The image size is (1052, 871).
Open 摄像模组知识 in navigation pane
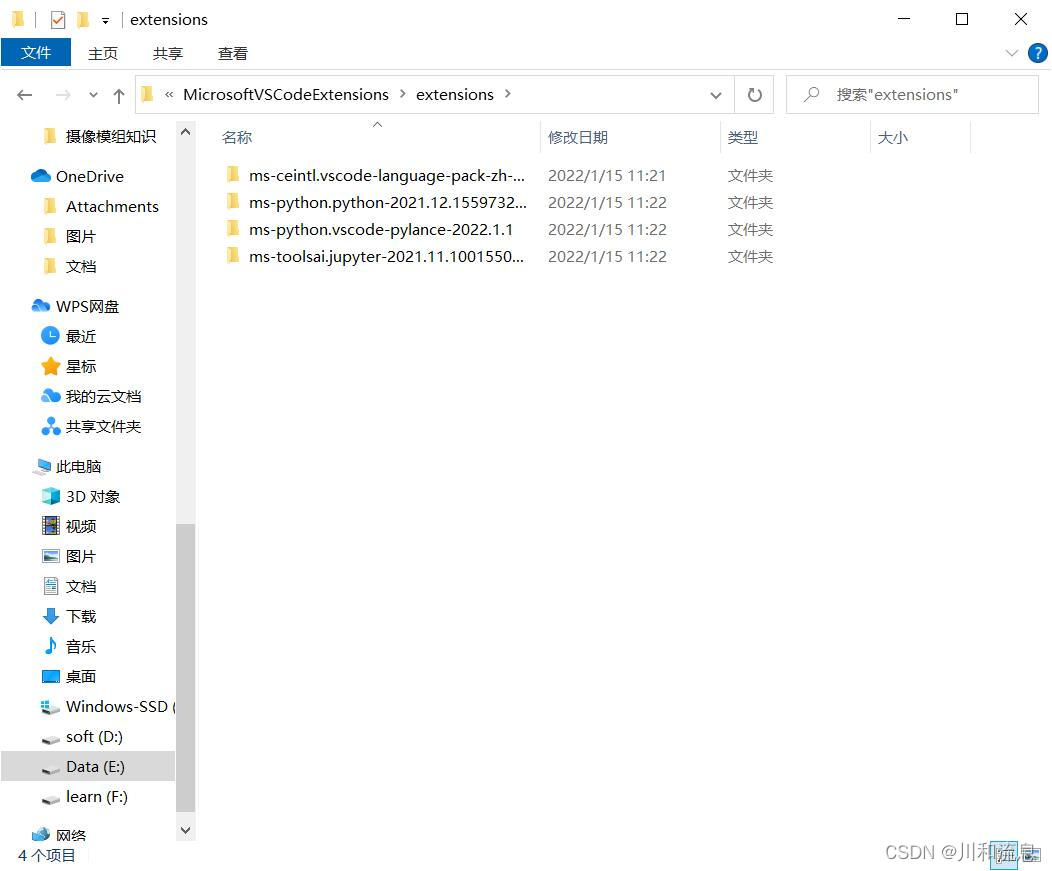point(111,136)
